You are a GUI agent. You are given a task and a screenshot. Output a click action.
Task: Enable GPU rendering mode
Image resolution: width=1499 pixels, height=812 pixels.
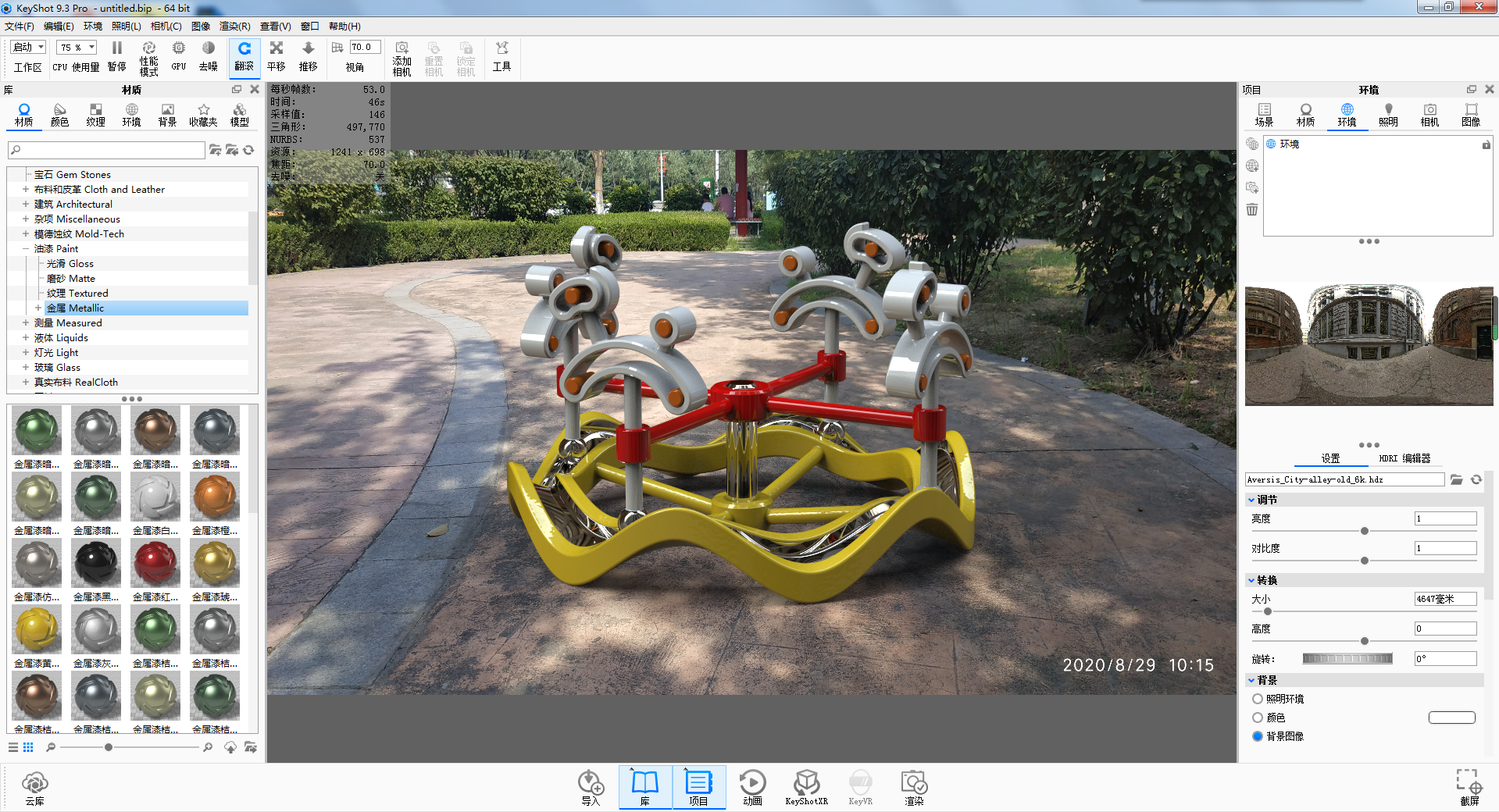179,57
